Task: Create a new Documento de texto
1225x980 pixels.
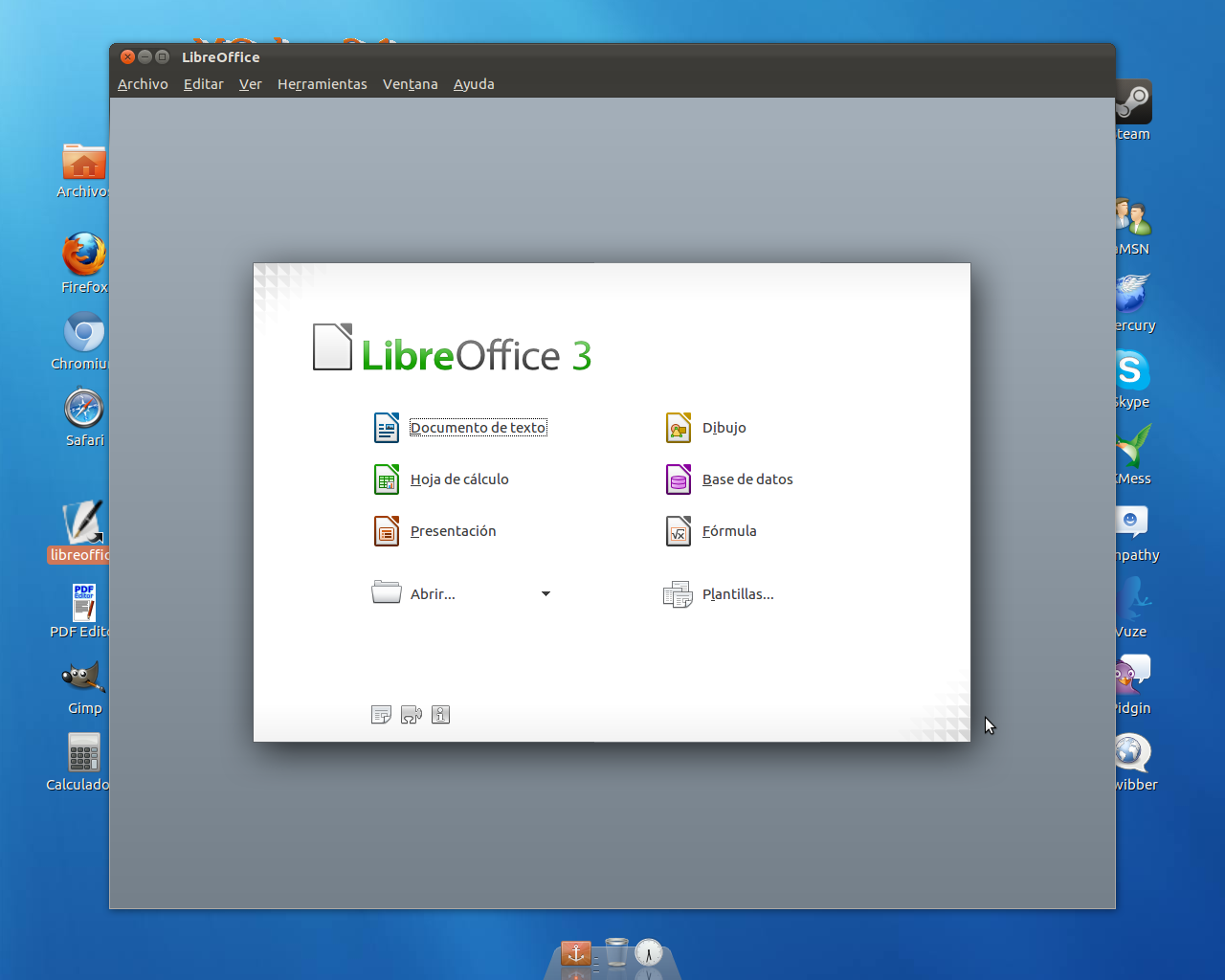Action: 460,428
